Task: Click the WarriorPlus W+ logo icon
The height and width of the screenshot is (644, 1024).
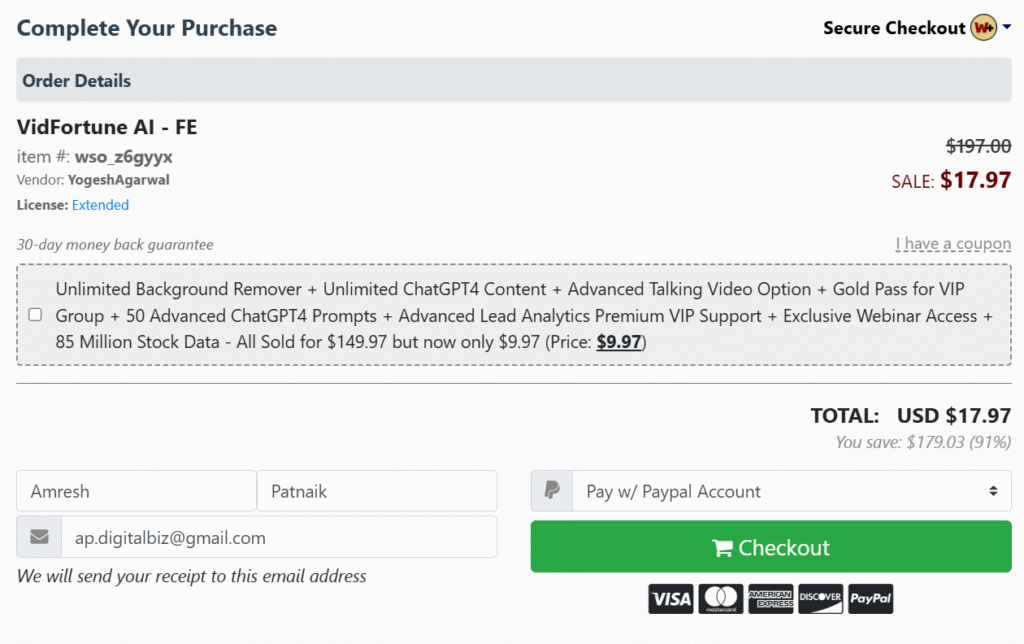Action: [984, 27]
